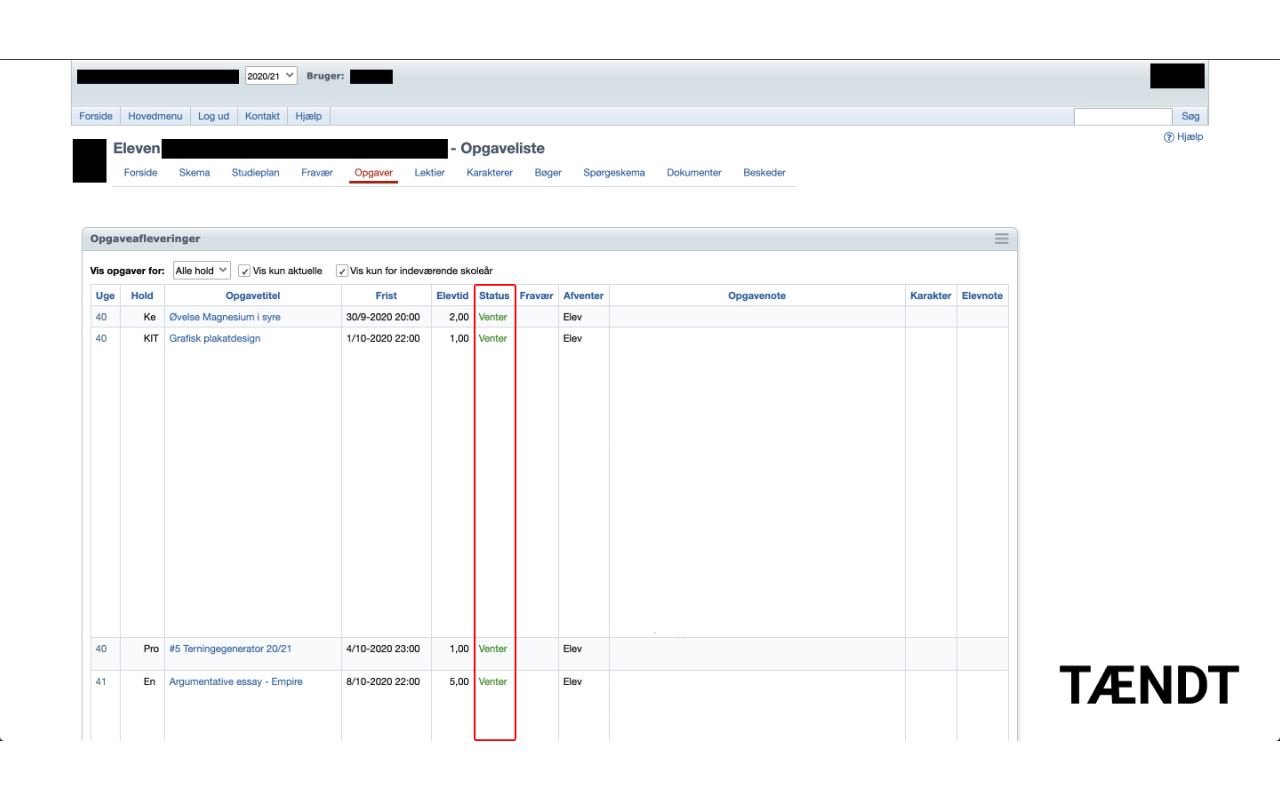The image size is (1280, 800).
Task: Click Venter status for Grafisk plakatdesign
Action: click(x=493, y=338)
